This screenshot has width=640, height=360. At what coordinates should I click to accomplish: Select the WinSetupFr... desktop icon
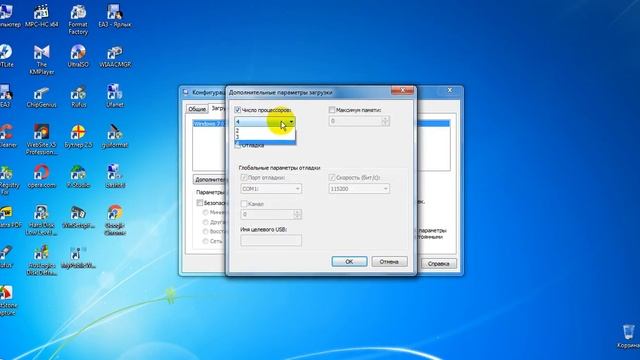pos(78,217)
